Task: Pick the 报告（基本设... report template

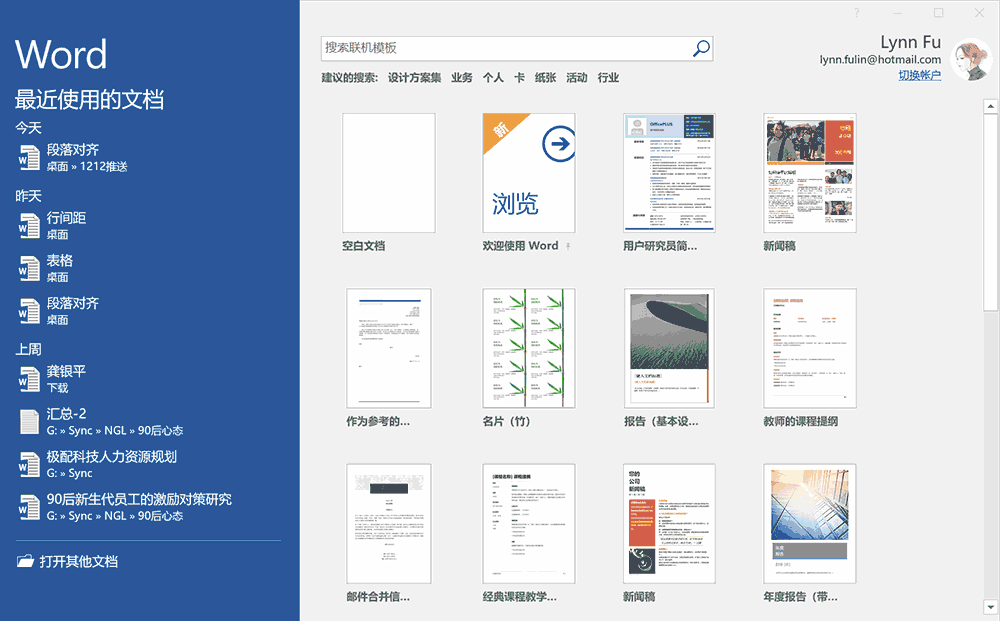Action: (669, 348)
